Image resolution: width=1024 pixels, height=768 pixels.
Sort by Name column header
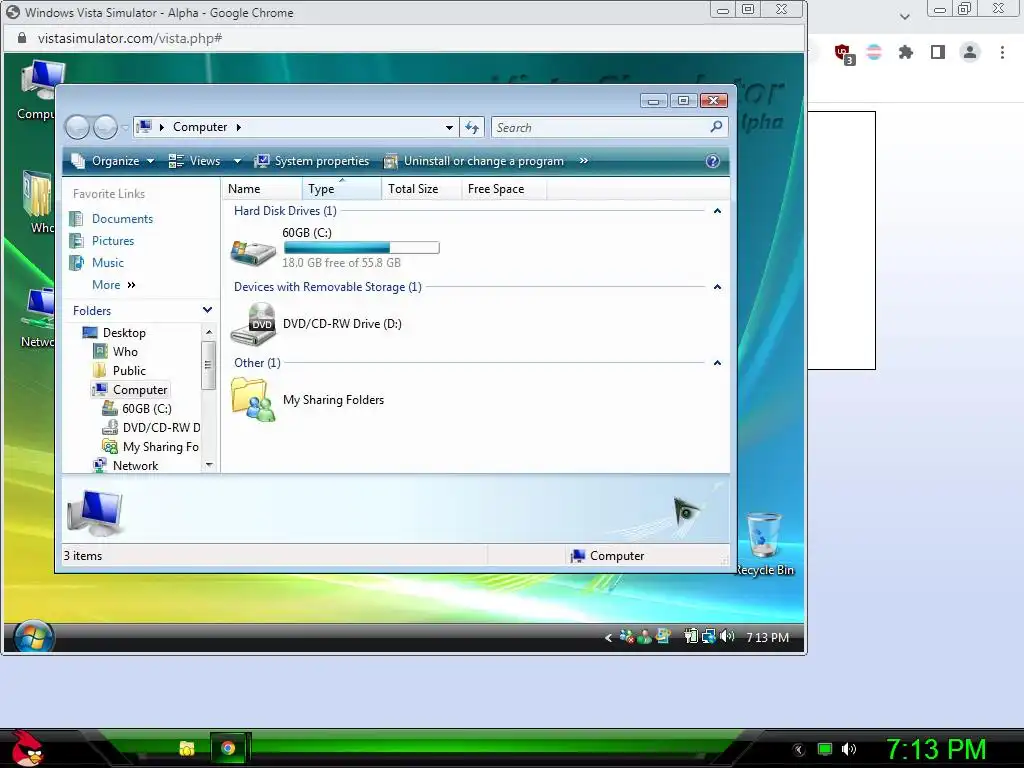point(261,189)
